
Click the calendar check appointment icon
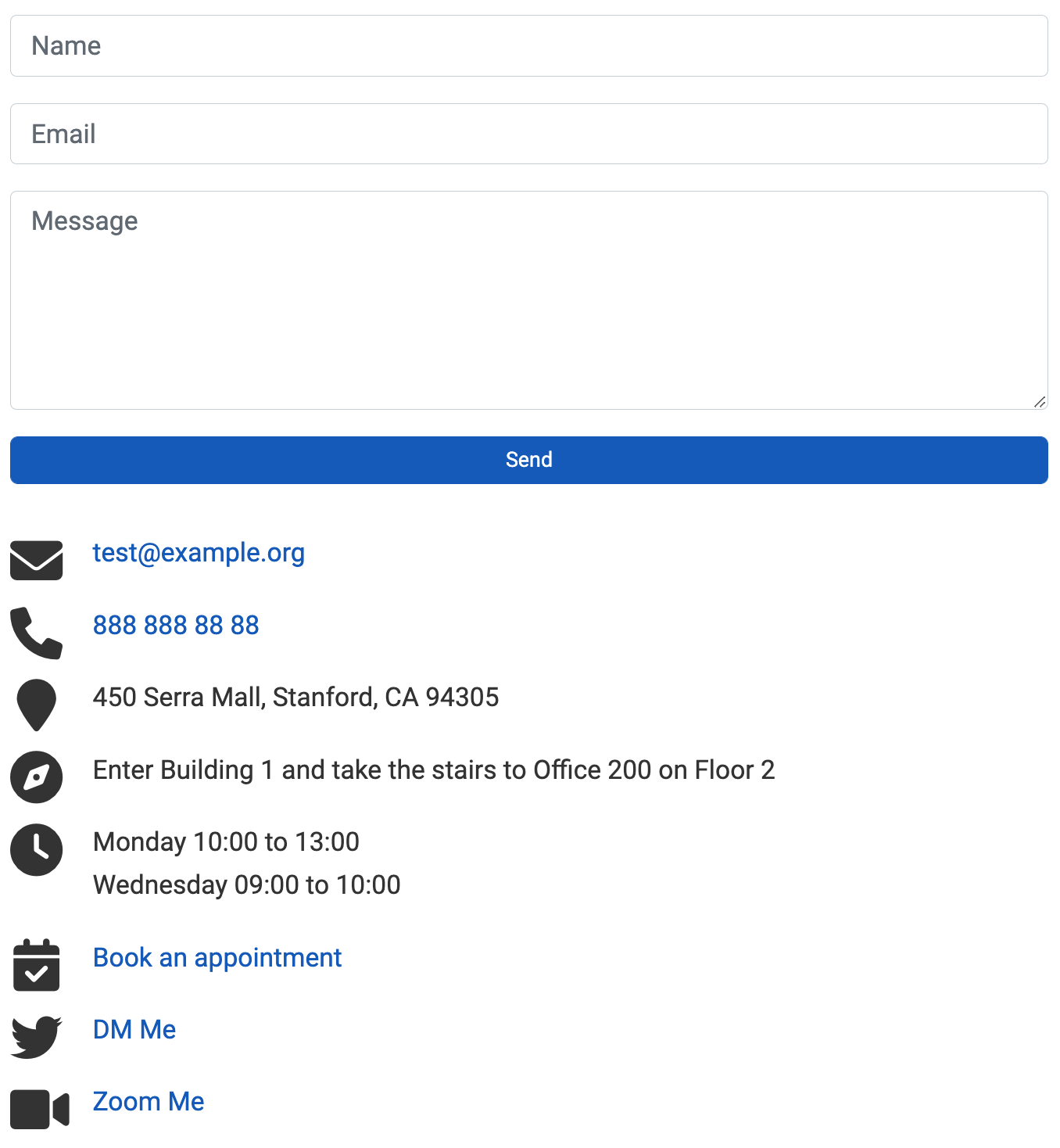[36, 965]
